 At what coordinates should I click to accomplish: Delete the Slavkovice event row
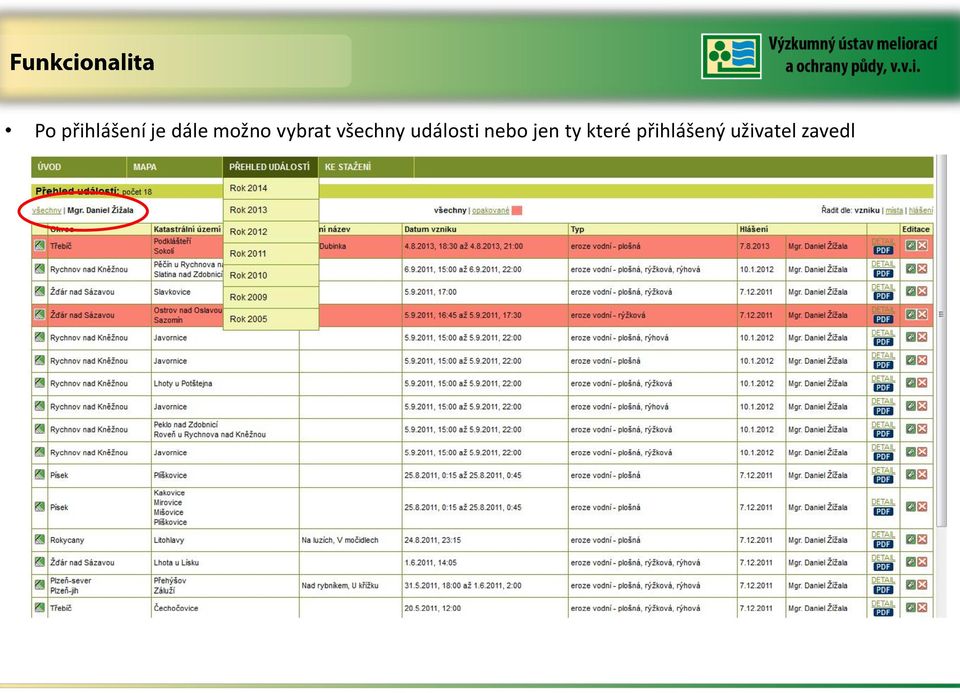tap(922, 291)
